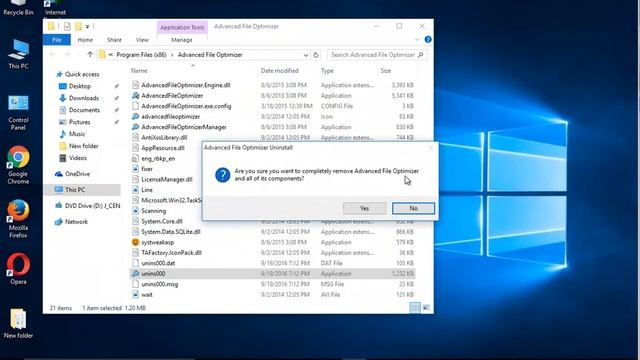Launch Opera browser from desktop
This screenshot has height=360, width=640.
pos(18,269)
